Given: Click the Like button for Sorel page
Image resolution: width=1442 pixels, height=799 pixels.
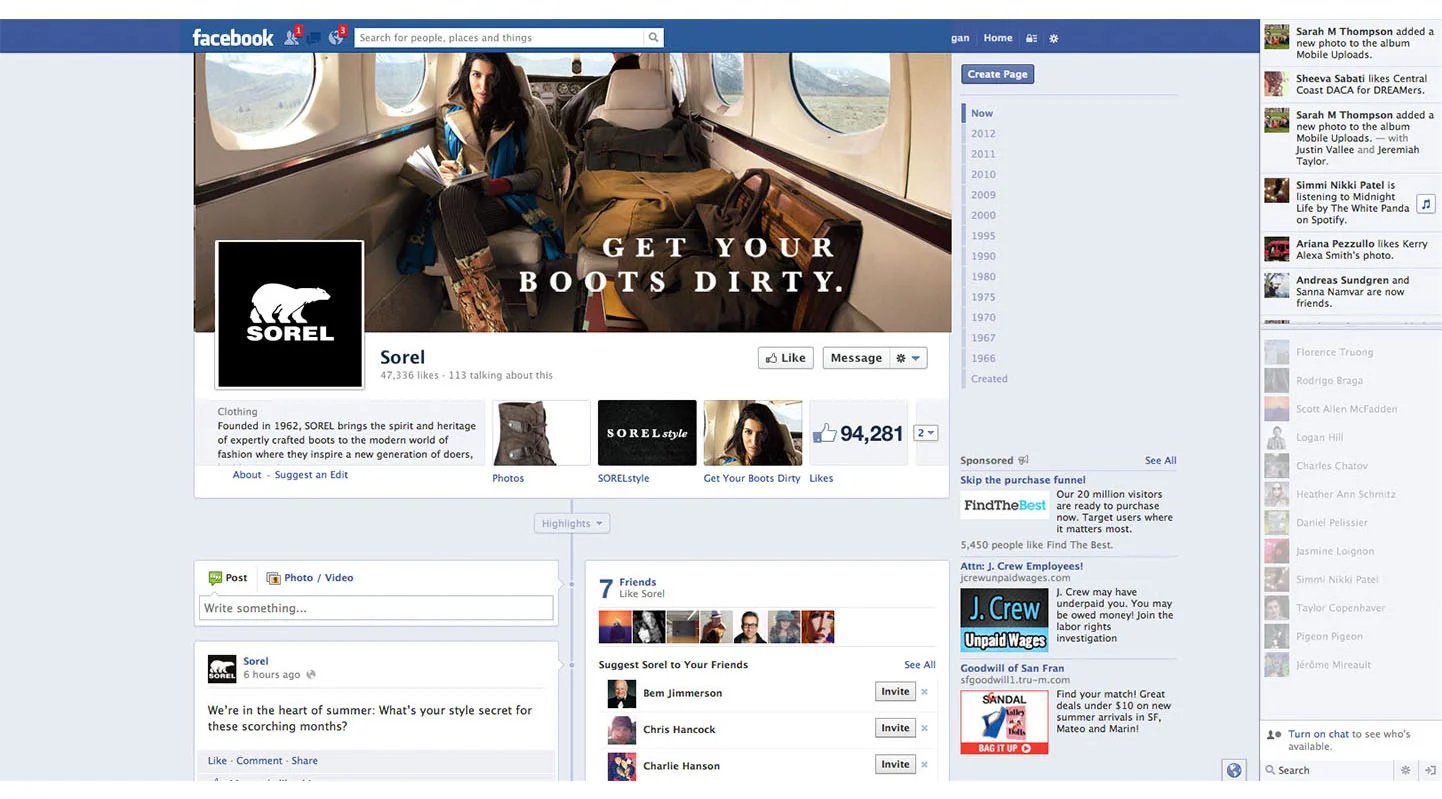Looking at the screenshot, I should (x=785, y=358).
